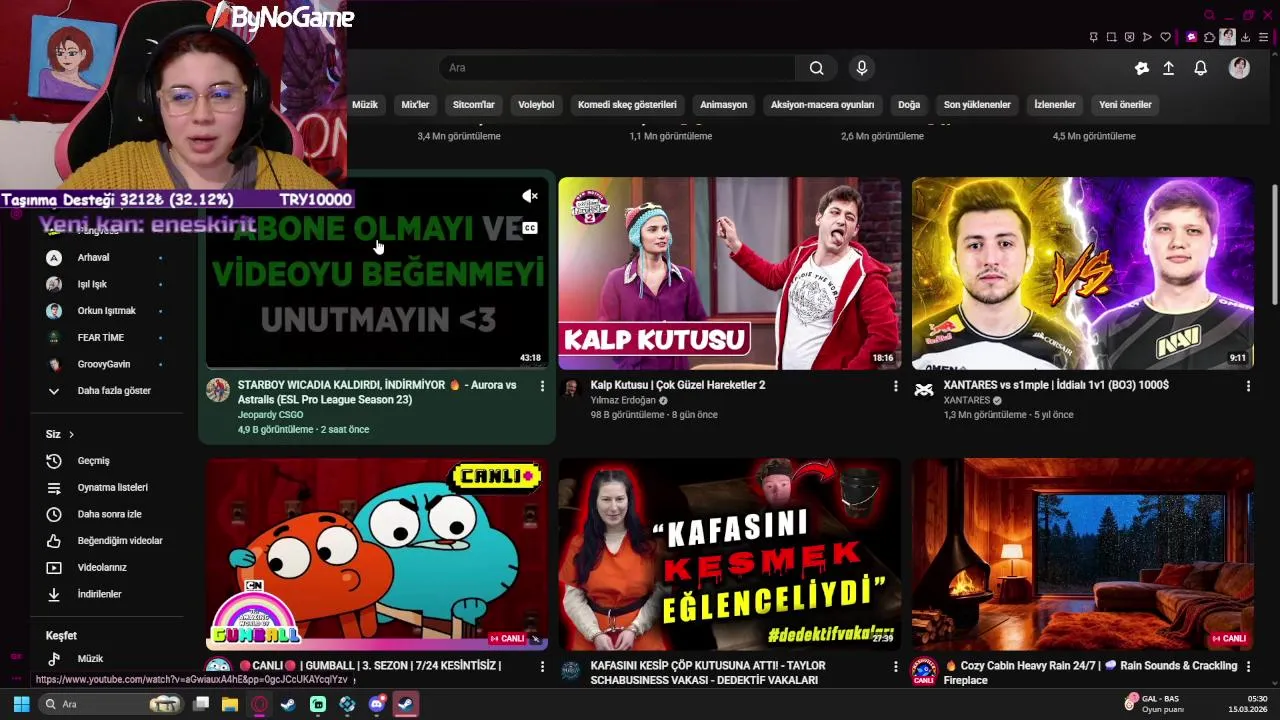Select the Doğa filter chip
The height and width of the screenshot is (720, 1280).
[909, 105]
